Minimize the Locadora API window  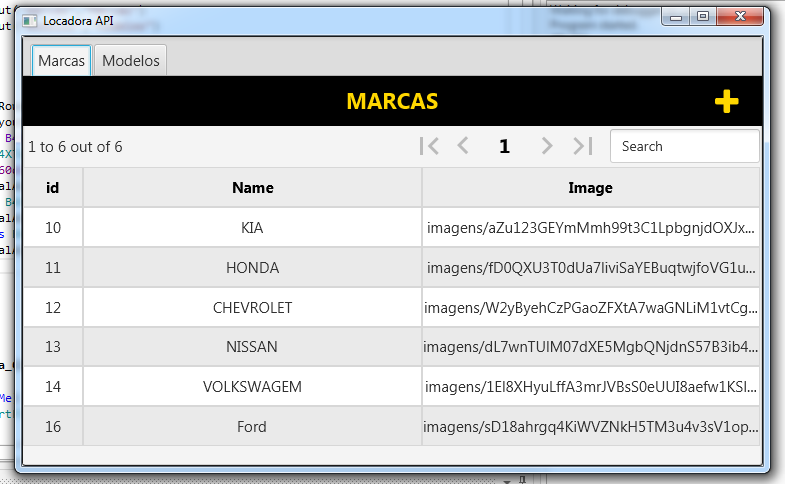pos(676,17)
